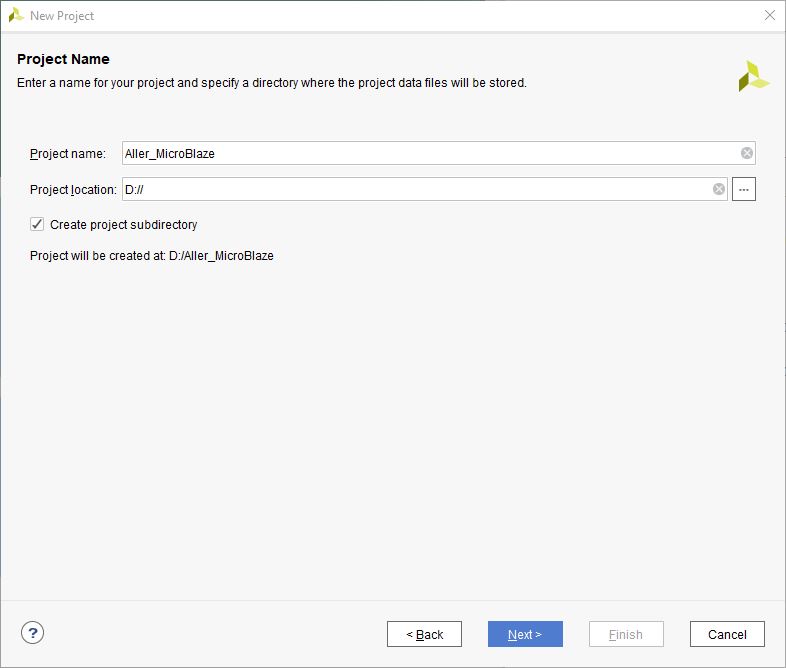The image size is (786, 668).
Task: Focus the Project name input field
Action: pos(430,153)
